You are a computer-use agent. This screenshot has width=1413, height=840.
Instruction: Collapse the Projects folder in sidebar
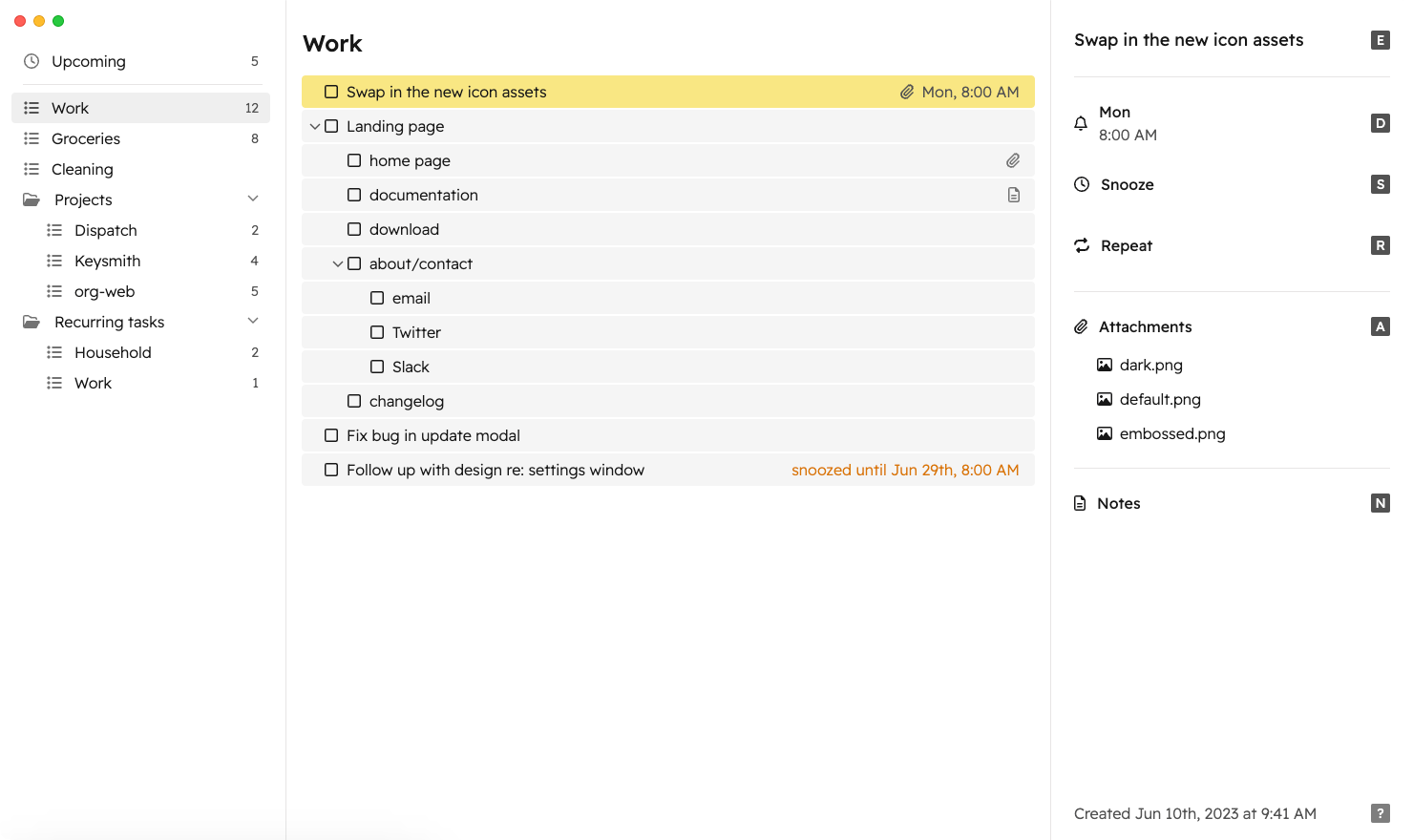click(253, 199)
